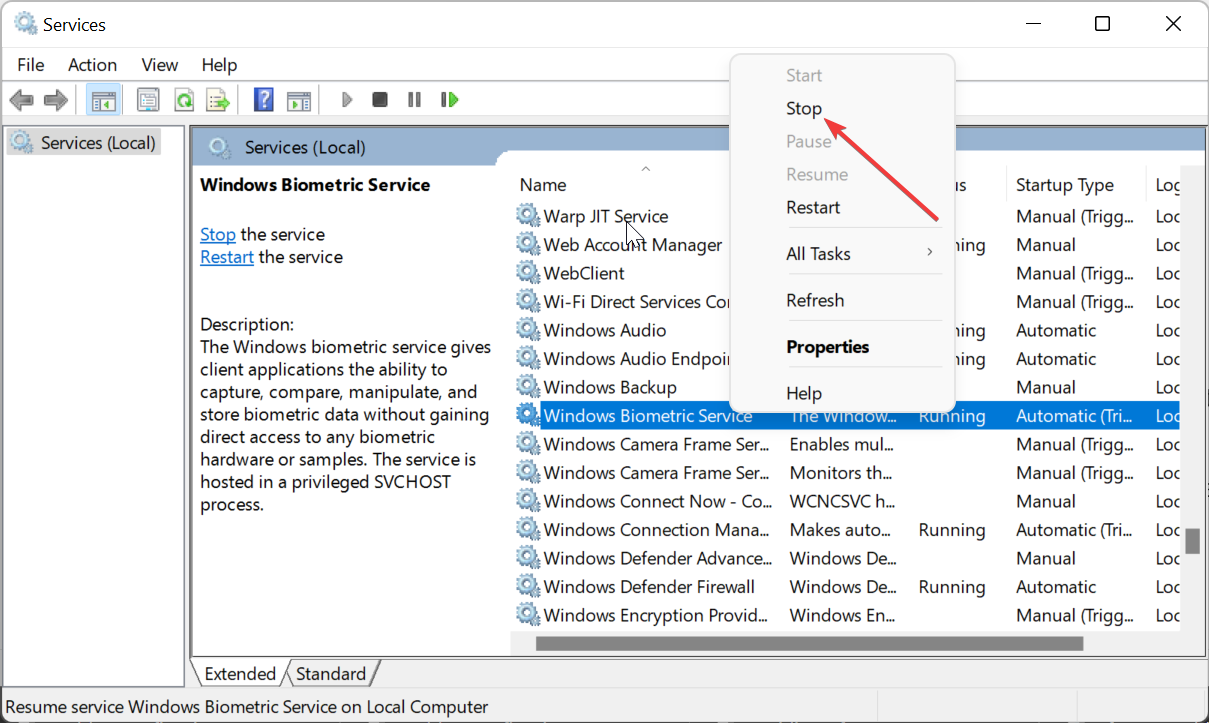This screenshot has height=723, width=1209.
Task: Open the blue Help toolbar icon
Action: (264, 100)
